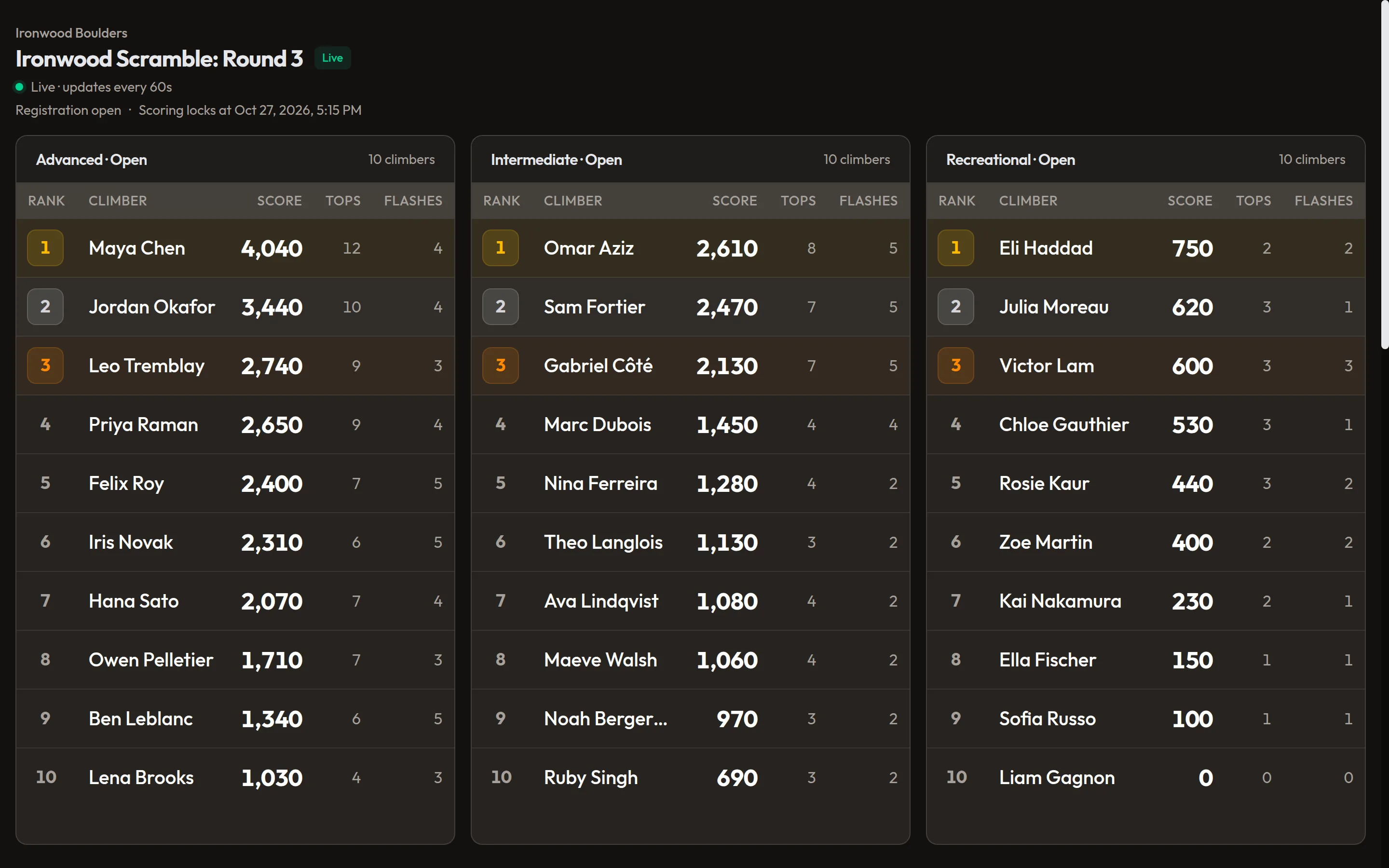The width and height of the screenshot is (1389, 868).
Task: Click Rosie Kaur's score 440
Action: point(1192,484)
